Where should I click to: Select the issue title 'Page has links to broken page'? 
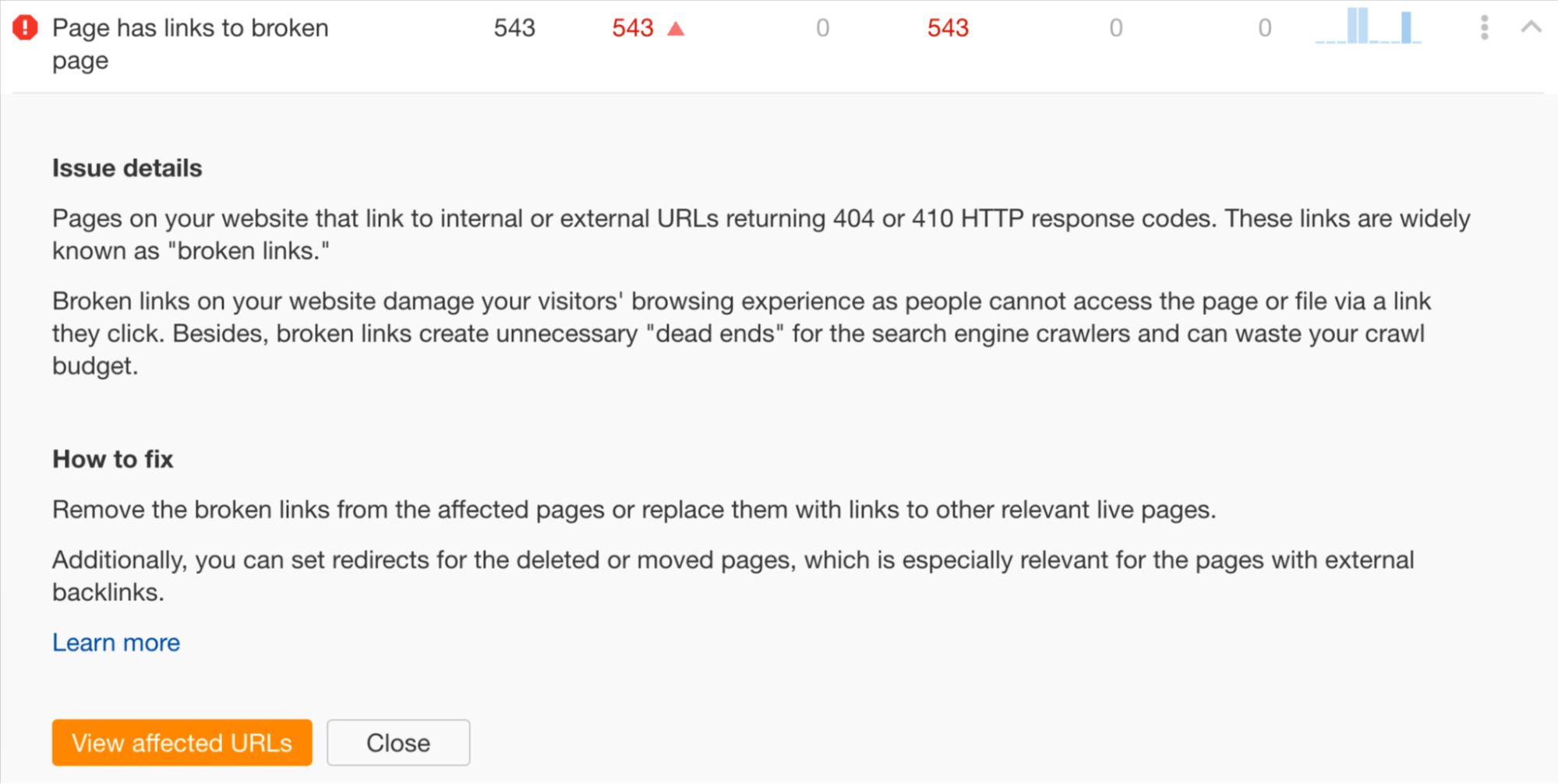click(191, 43)
